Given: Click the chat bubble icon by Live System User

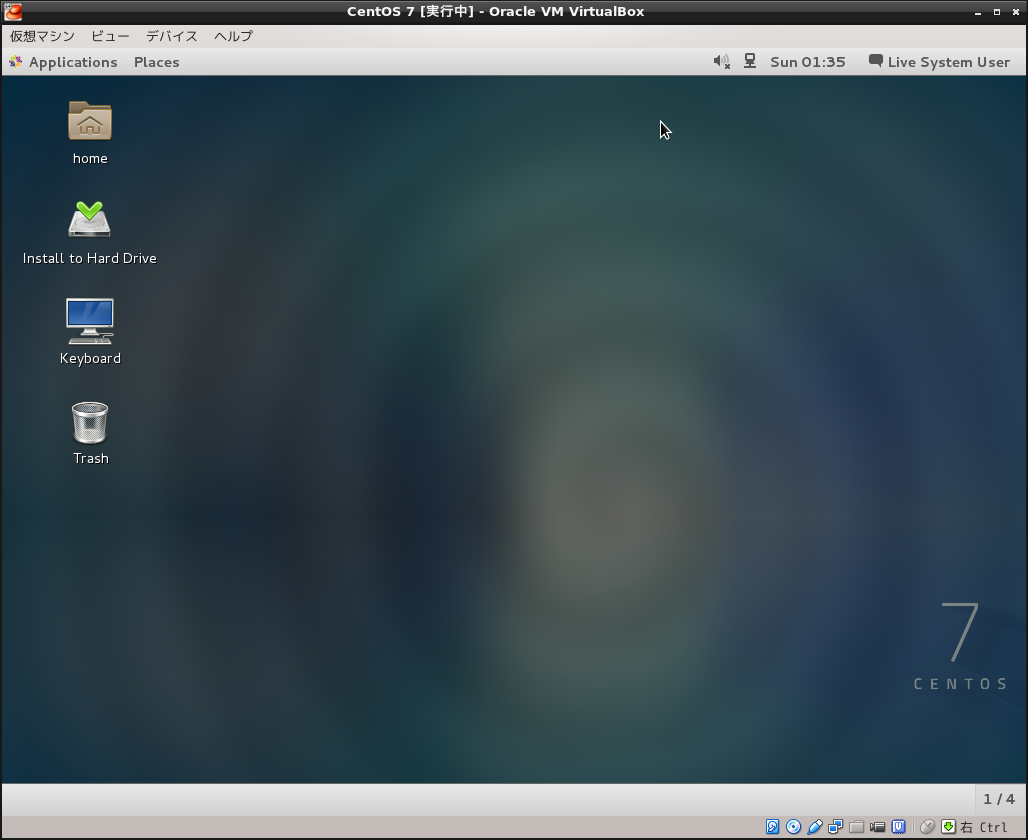Looking at the screenshot, I should (x=875, y=61).
